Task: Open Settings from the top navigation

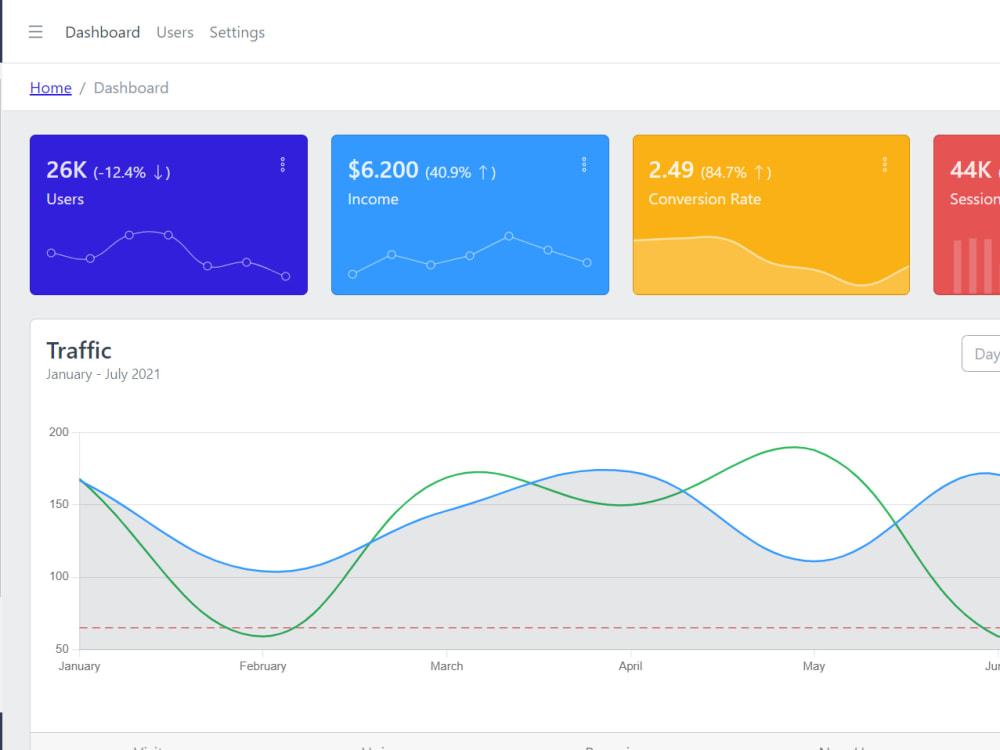Action: point(237,32)
